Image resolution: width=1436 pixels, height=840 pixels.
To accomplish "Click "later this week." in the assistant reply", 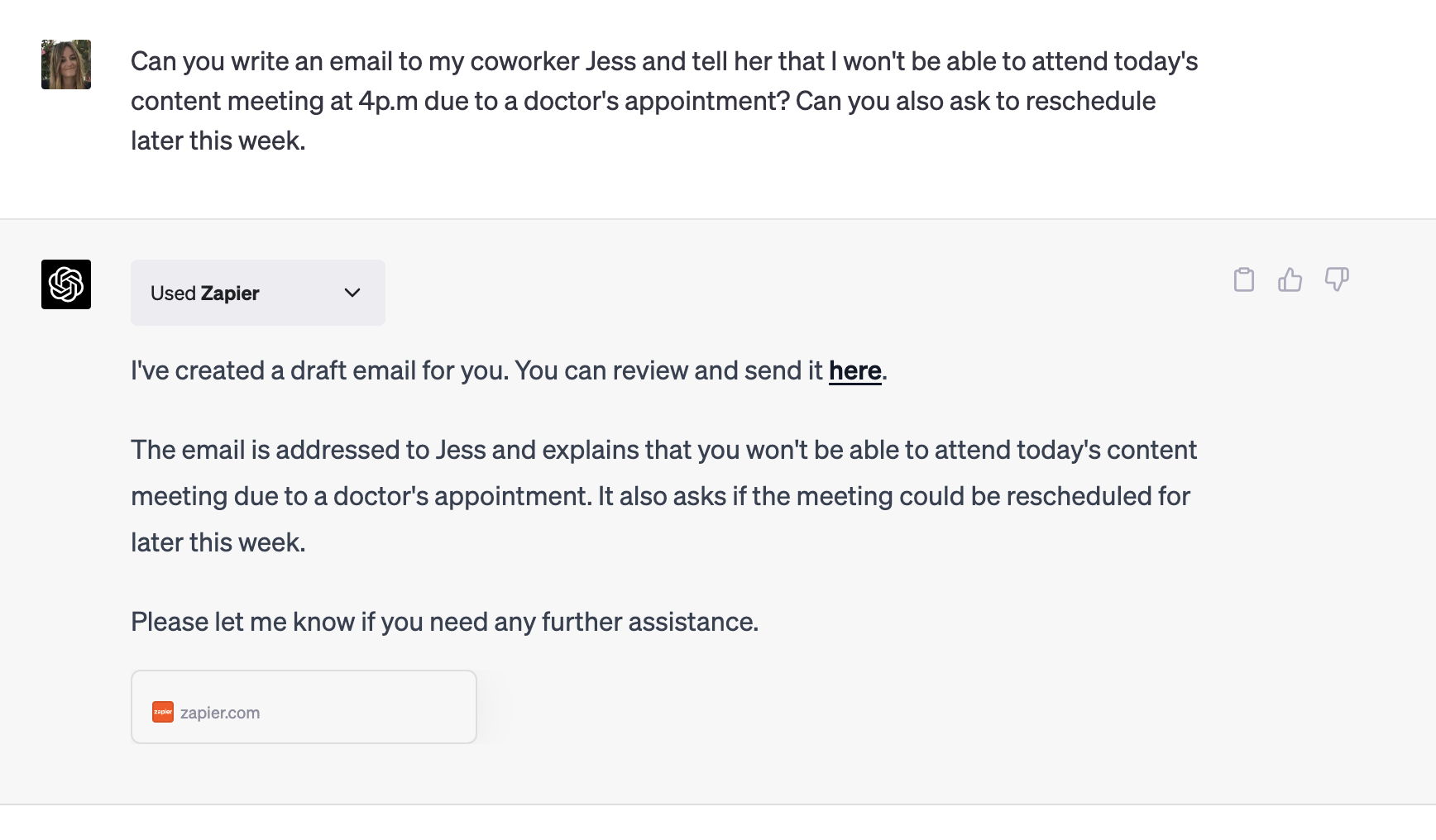I will tap(218, 542).
